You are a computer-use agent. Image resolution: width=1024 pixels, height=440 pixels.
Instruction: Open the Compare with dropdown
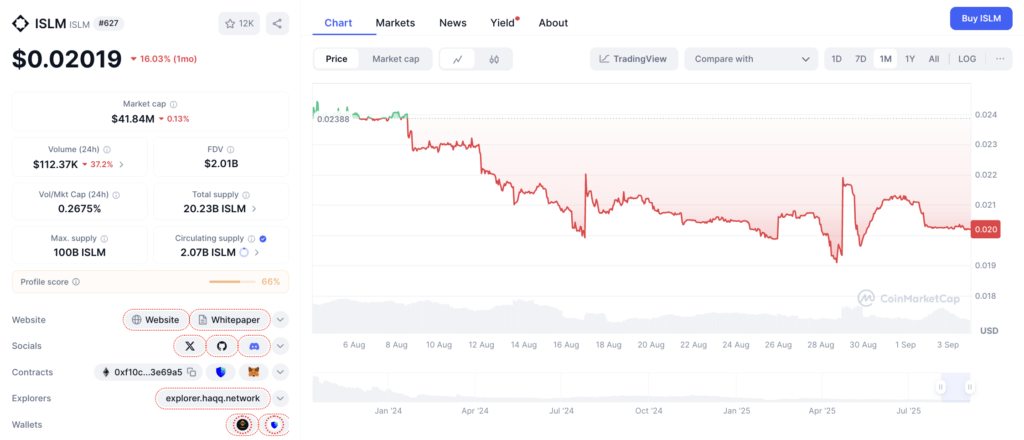click(751, 59)
